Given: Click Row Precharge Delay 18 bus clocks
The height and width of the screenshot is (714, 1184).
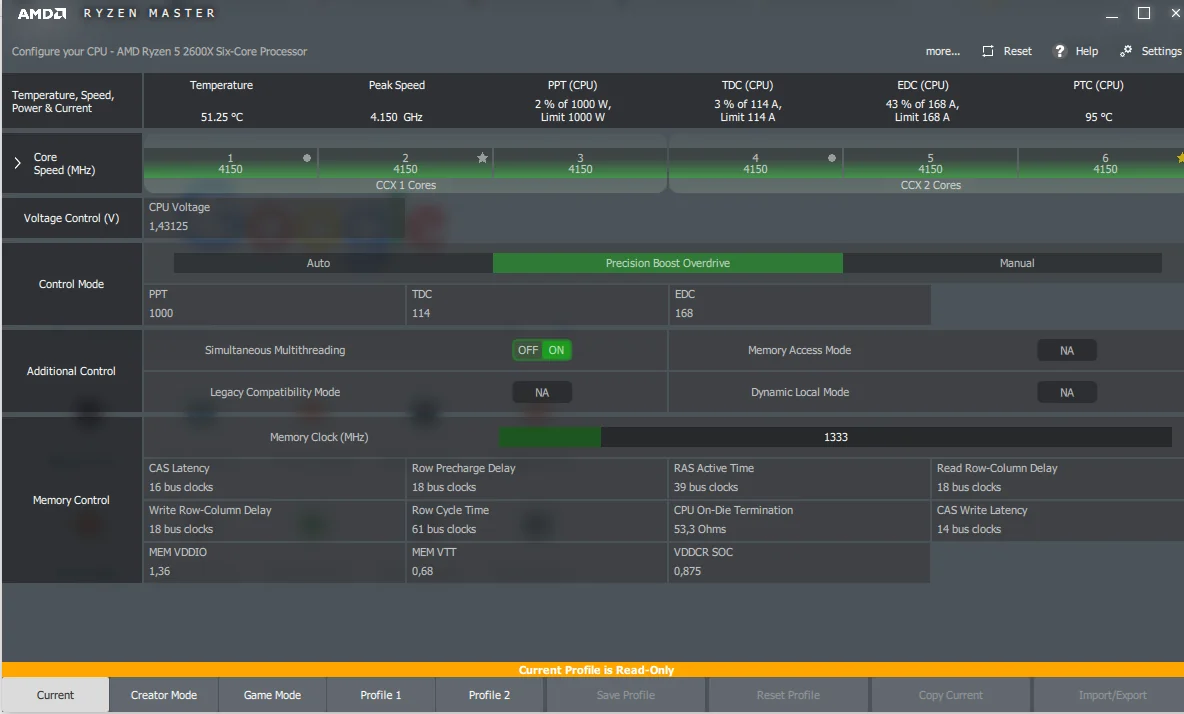Looking at the screenshot, I should point(444,488).
